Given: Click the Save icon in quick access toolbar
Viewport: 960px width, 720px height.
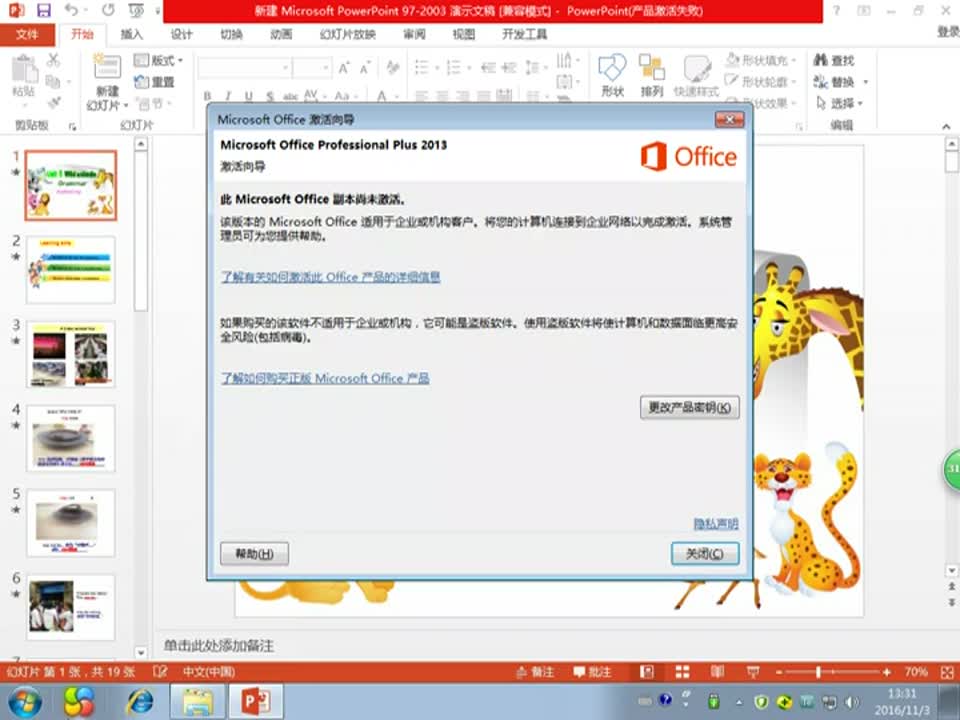Looking at the screenshot, I should tap(43, 11).
